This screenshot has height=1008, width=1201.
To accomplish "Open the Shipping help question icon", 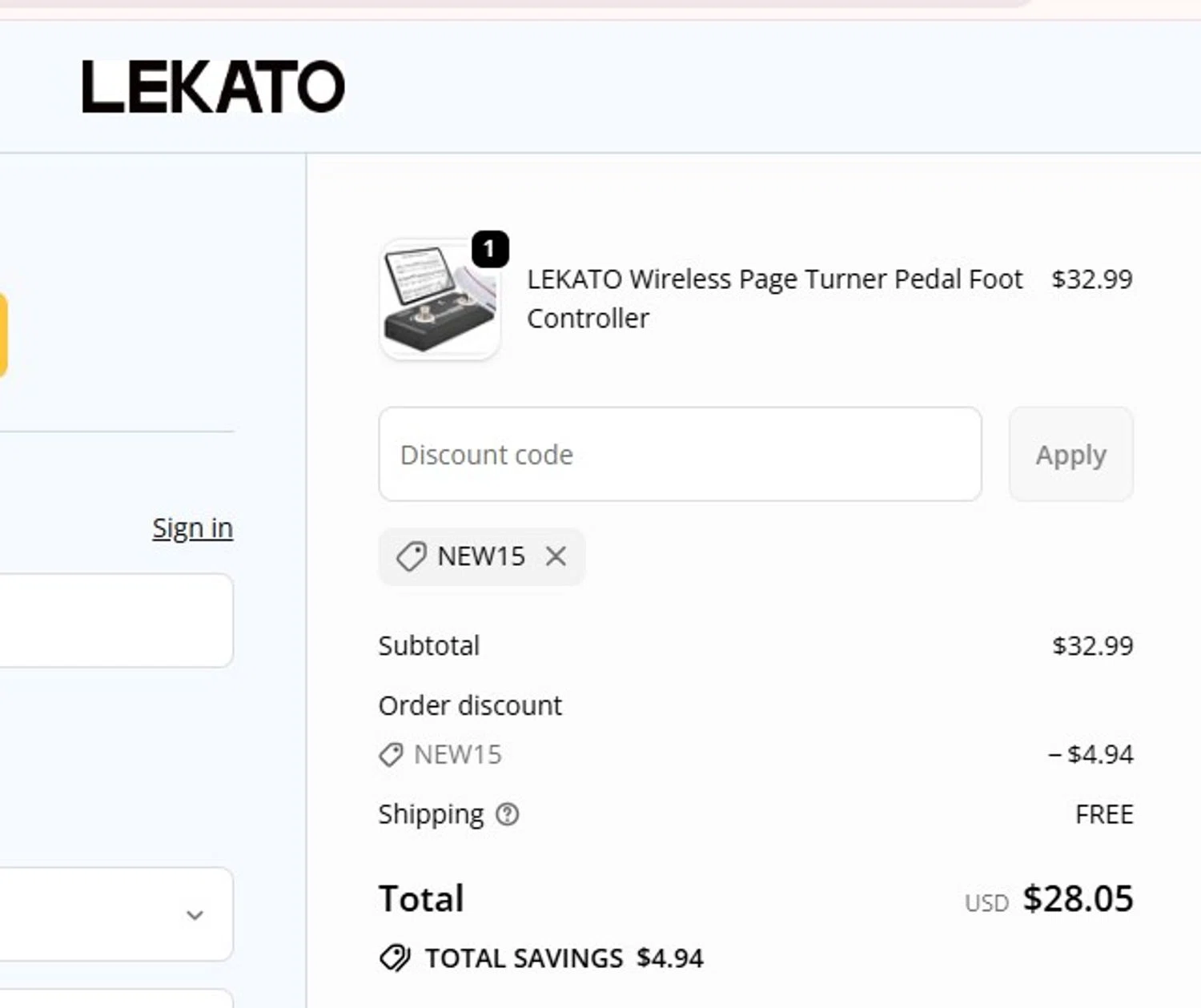I will (508, 814).
